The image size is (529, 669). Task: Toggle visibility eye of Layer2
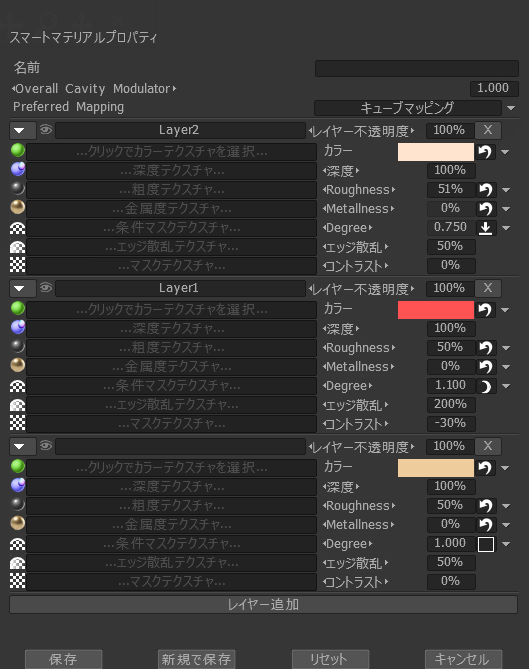tap(46, 129)
